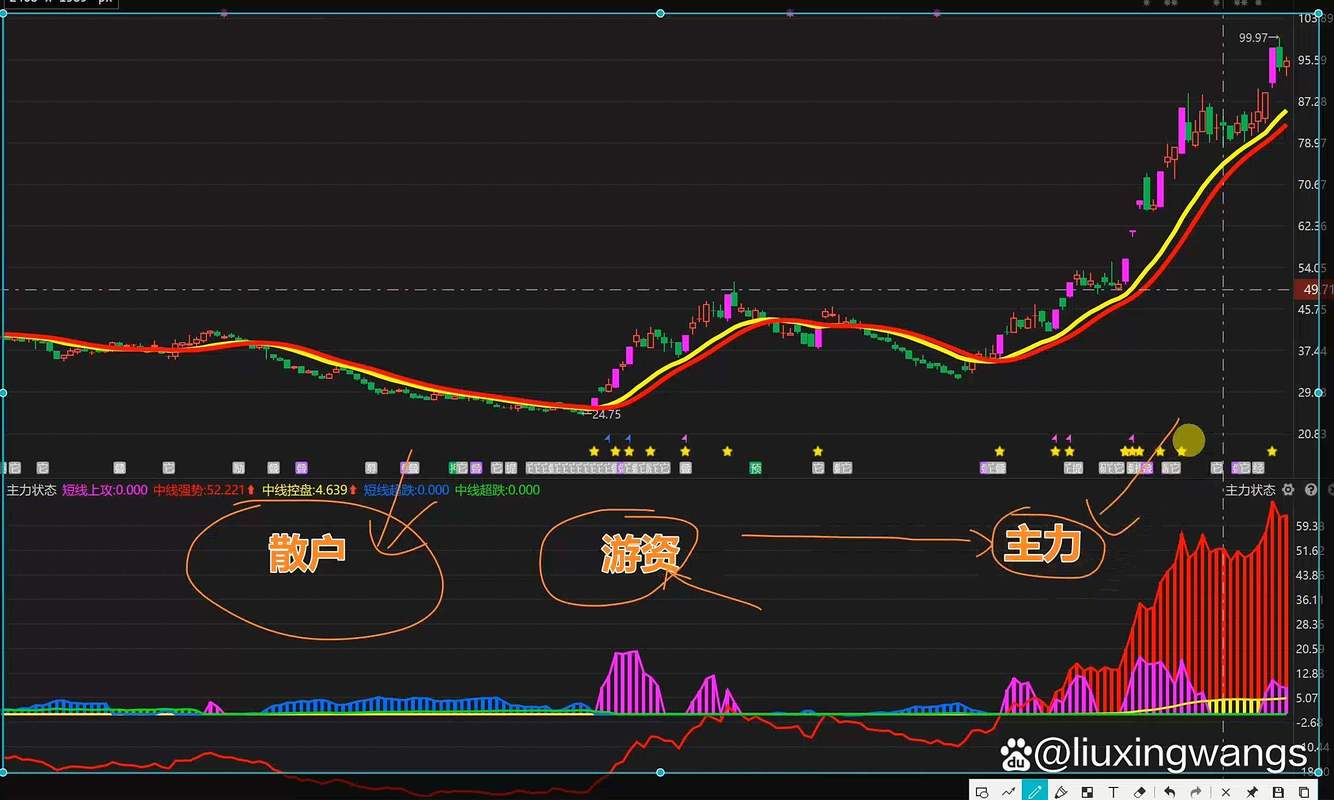This screenshot has height=800, width=1334.
Task: Click 短线超跌:0.000 indicator value
Action: click(x=406, y=490)
